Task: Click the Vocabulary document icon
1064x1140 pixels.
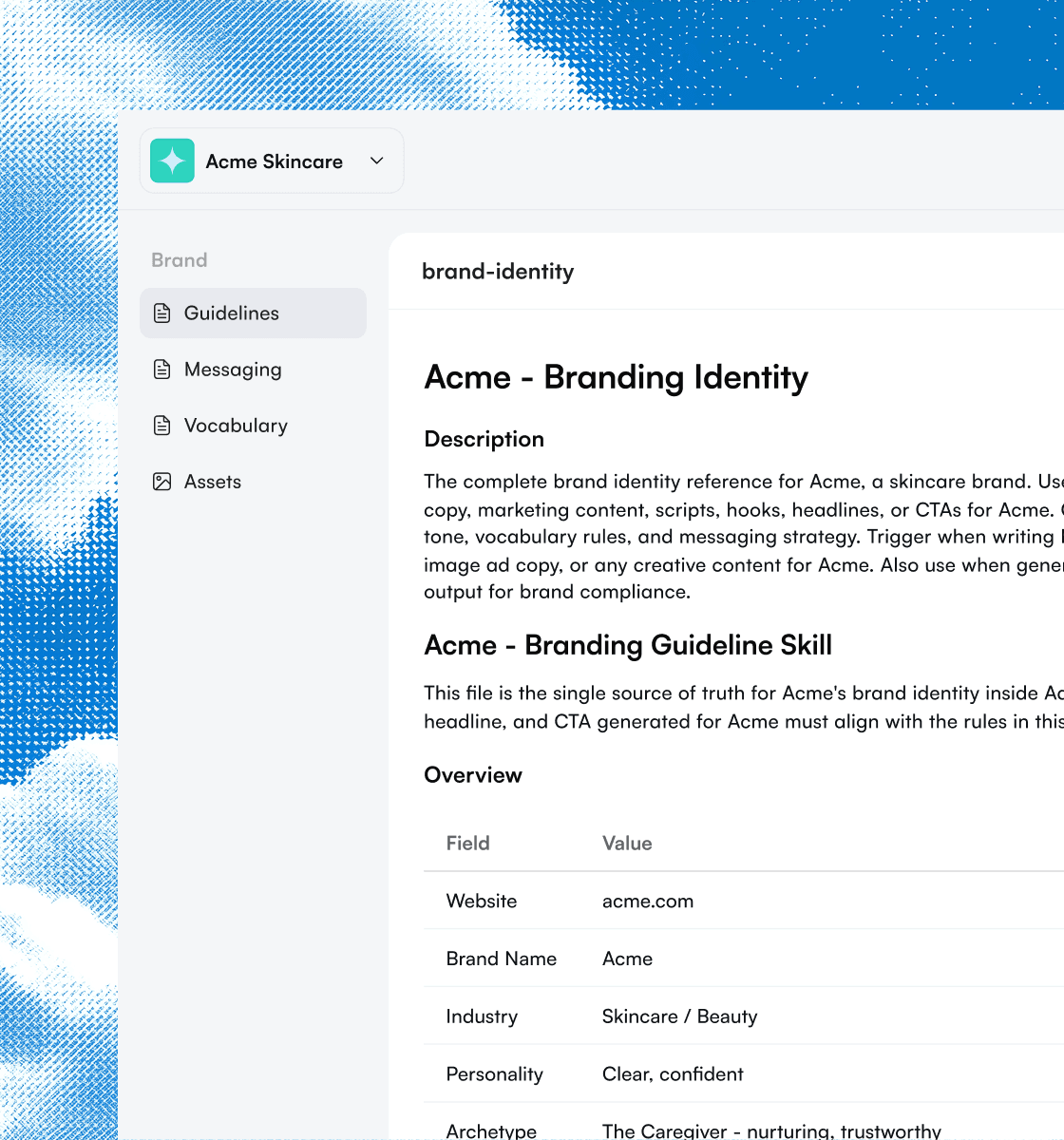Action: 162,426
